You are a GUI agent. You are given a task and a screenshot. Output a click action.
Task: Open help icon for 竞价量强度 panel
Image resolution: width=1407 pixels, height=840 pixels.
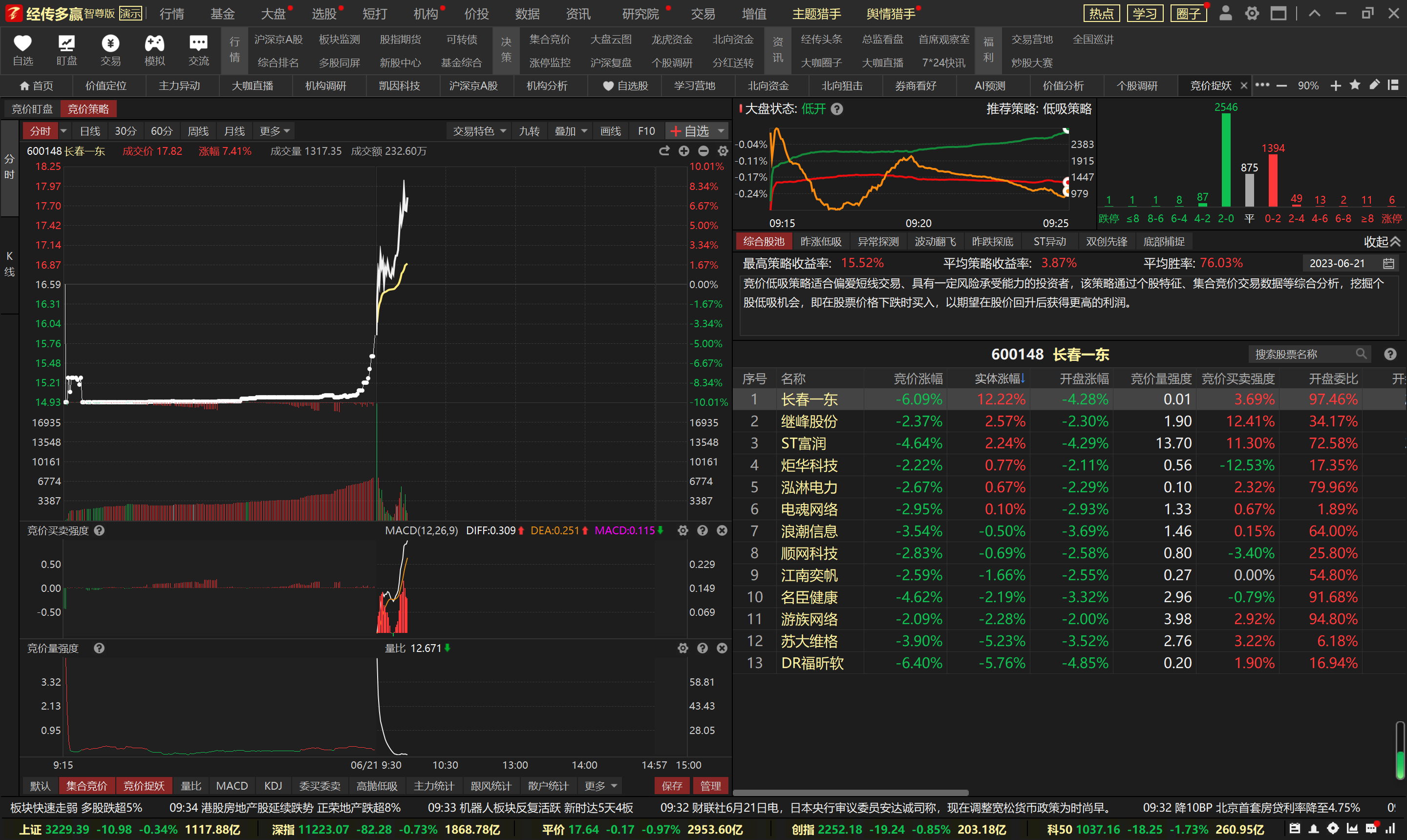tap(99, 648)
